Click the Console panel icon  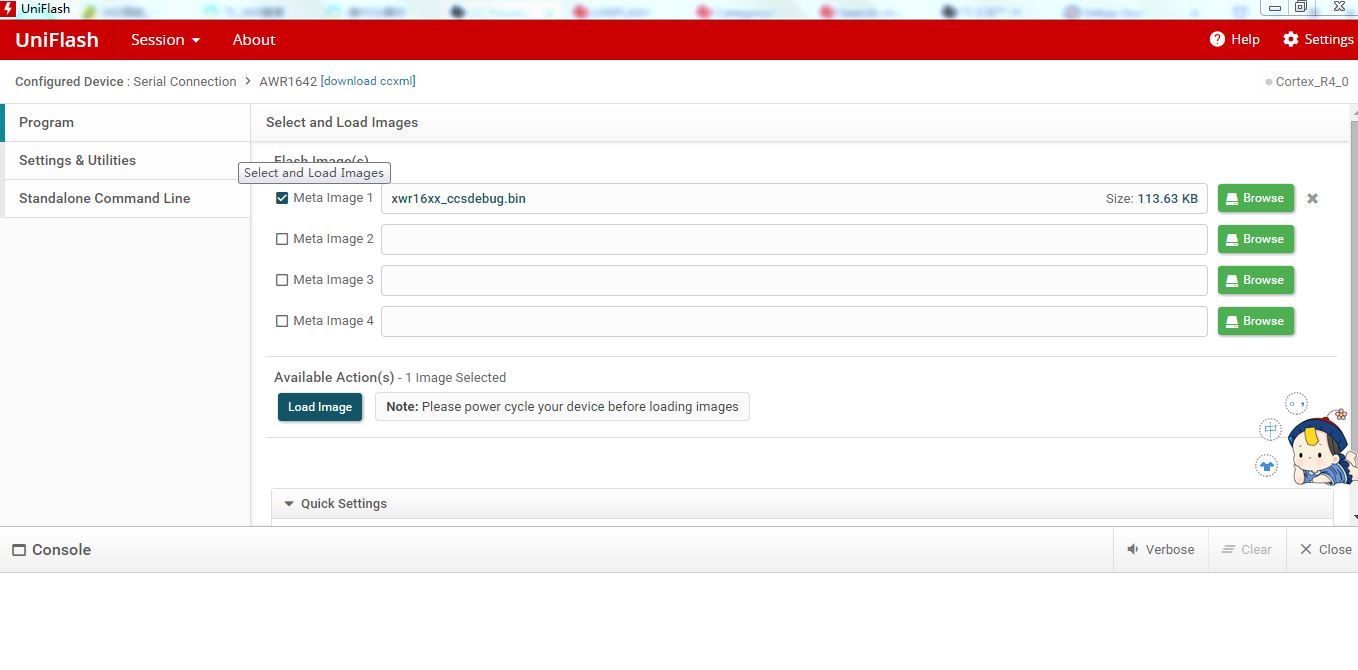(19, 550)
